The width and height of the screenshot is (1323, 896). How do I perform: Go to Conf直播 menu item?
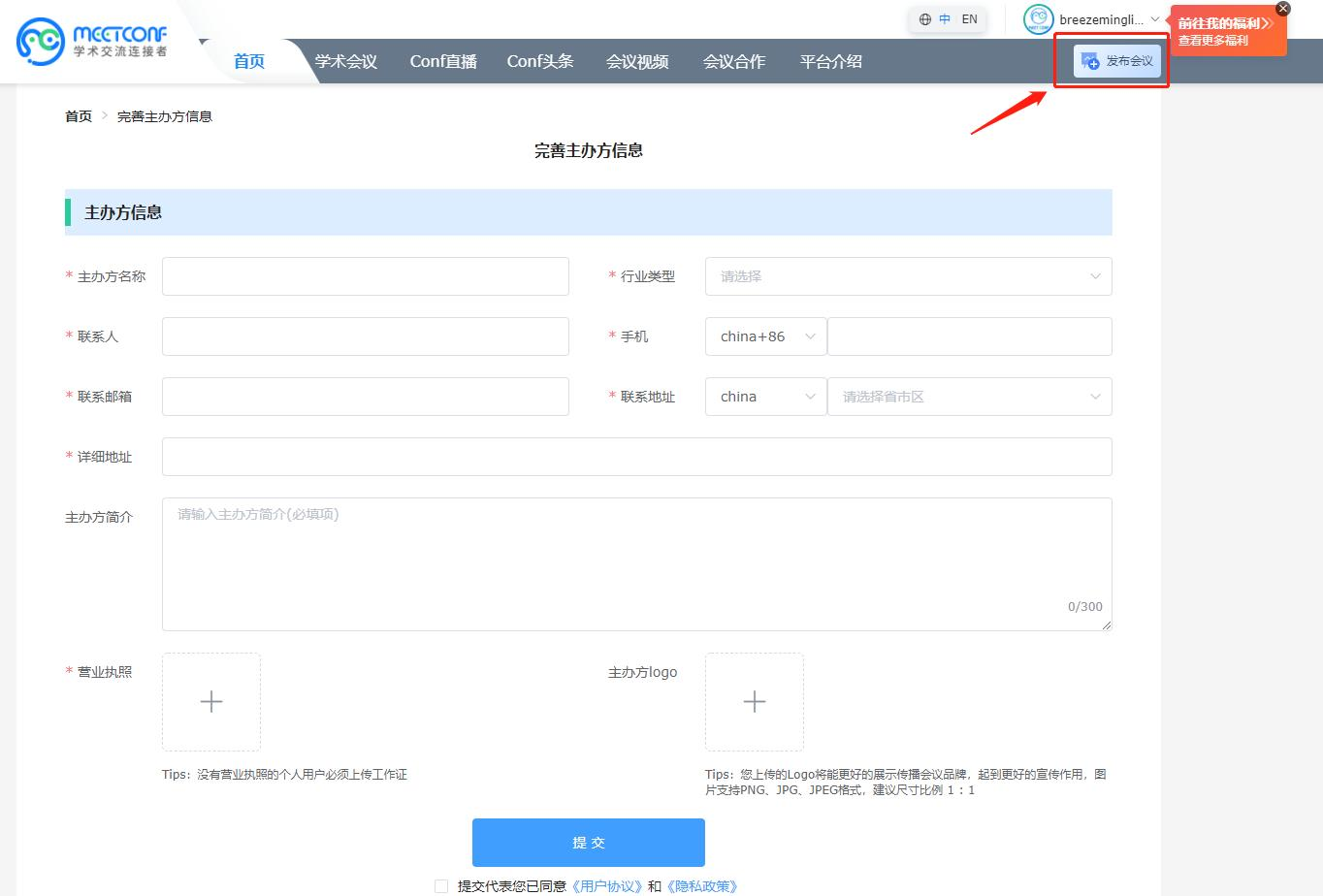point(443,61)
